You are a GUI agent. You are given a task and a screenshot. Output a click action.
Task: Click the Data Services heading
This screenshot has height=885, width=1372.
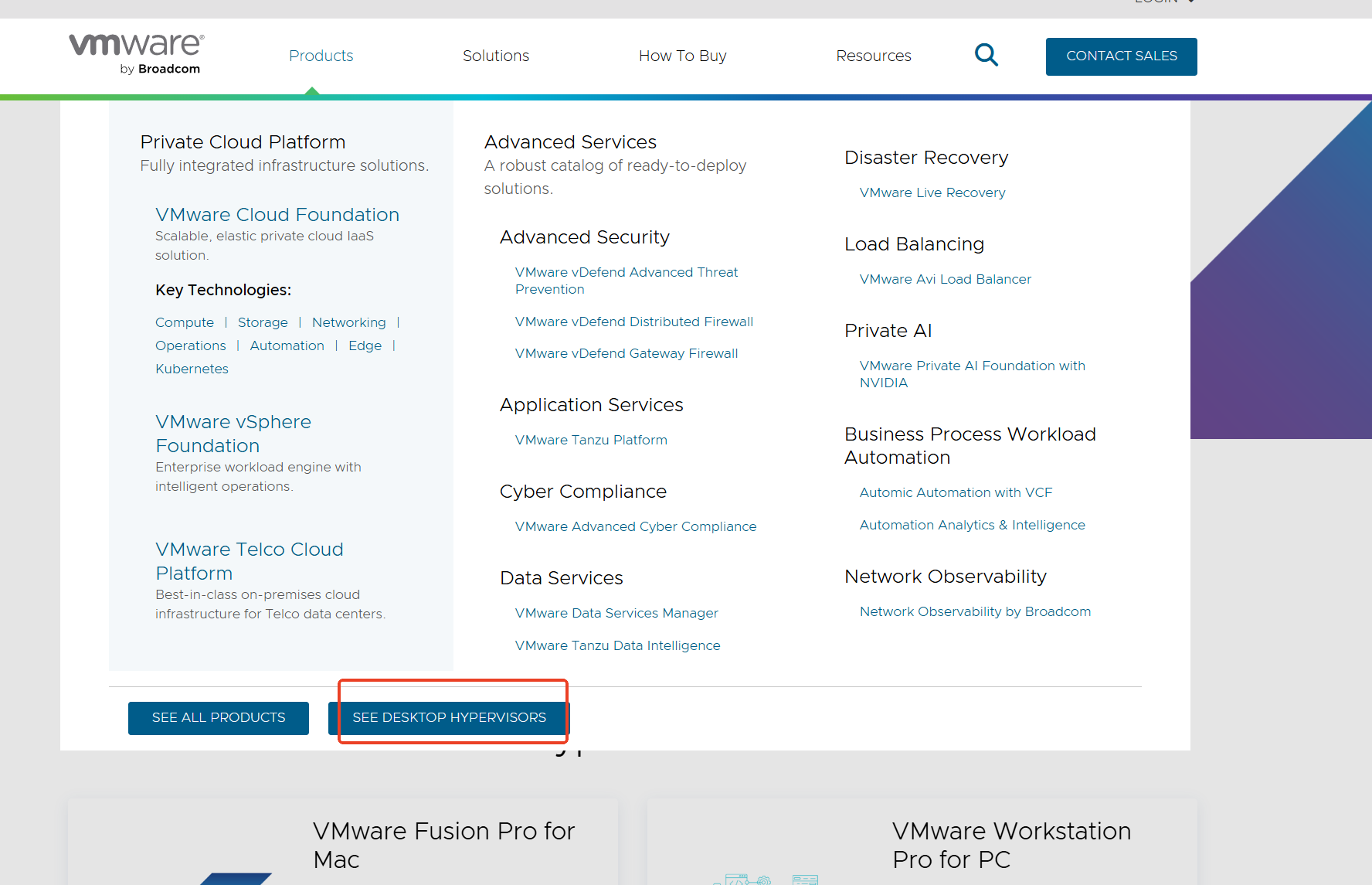coord(562,578)
